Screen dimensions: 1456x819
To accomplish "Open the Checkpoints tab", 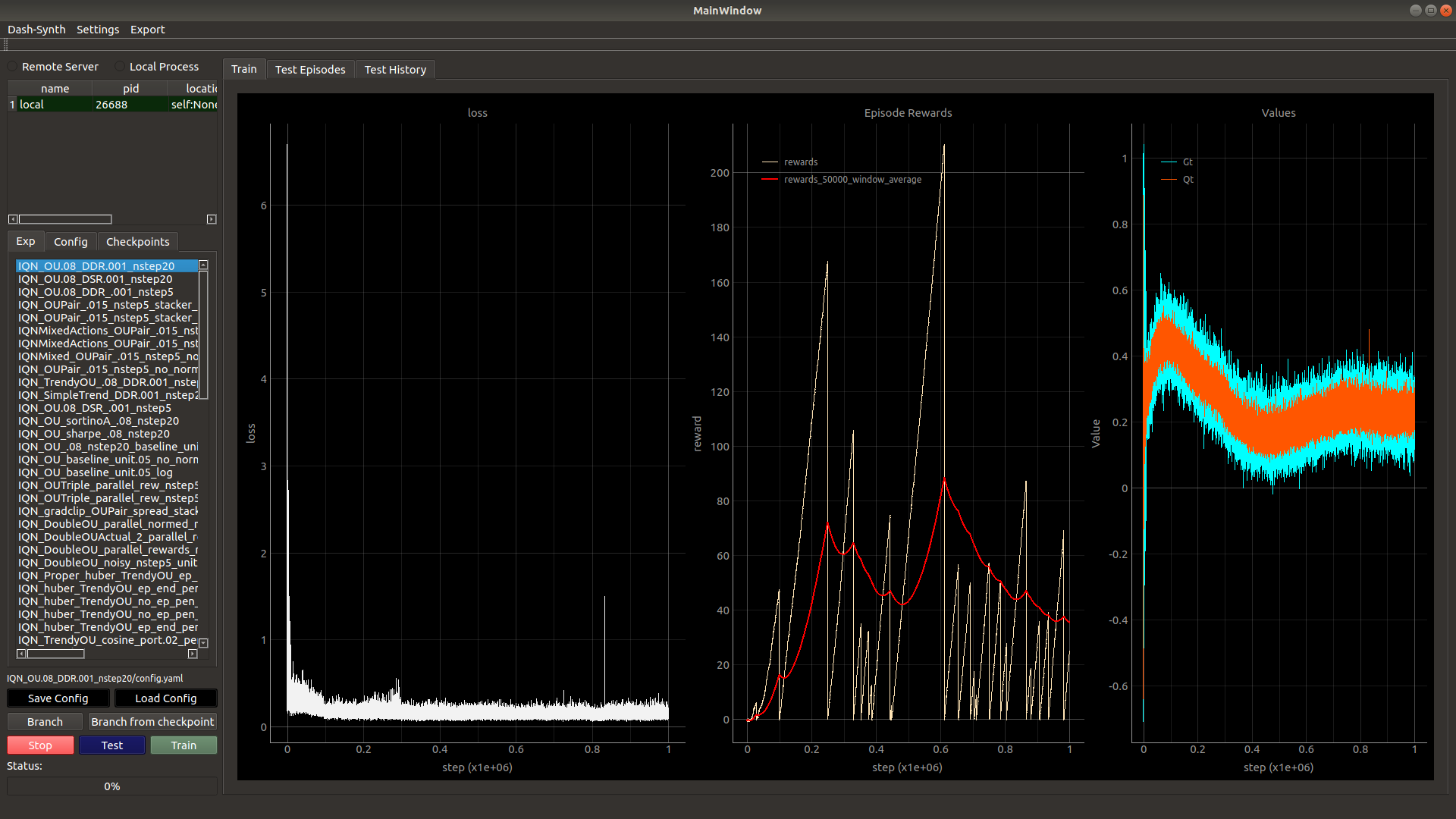I will pyautogui.click(x=138, y=242).
